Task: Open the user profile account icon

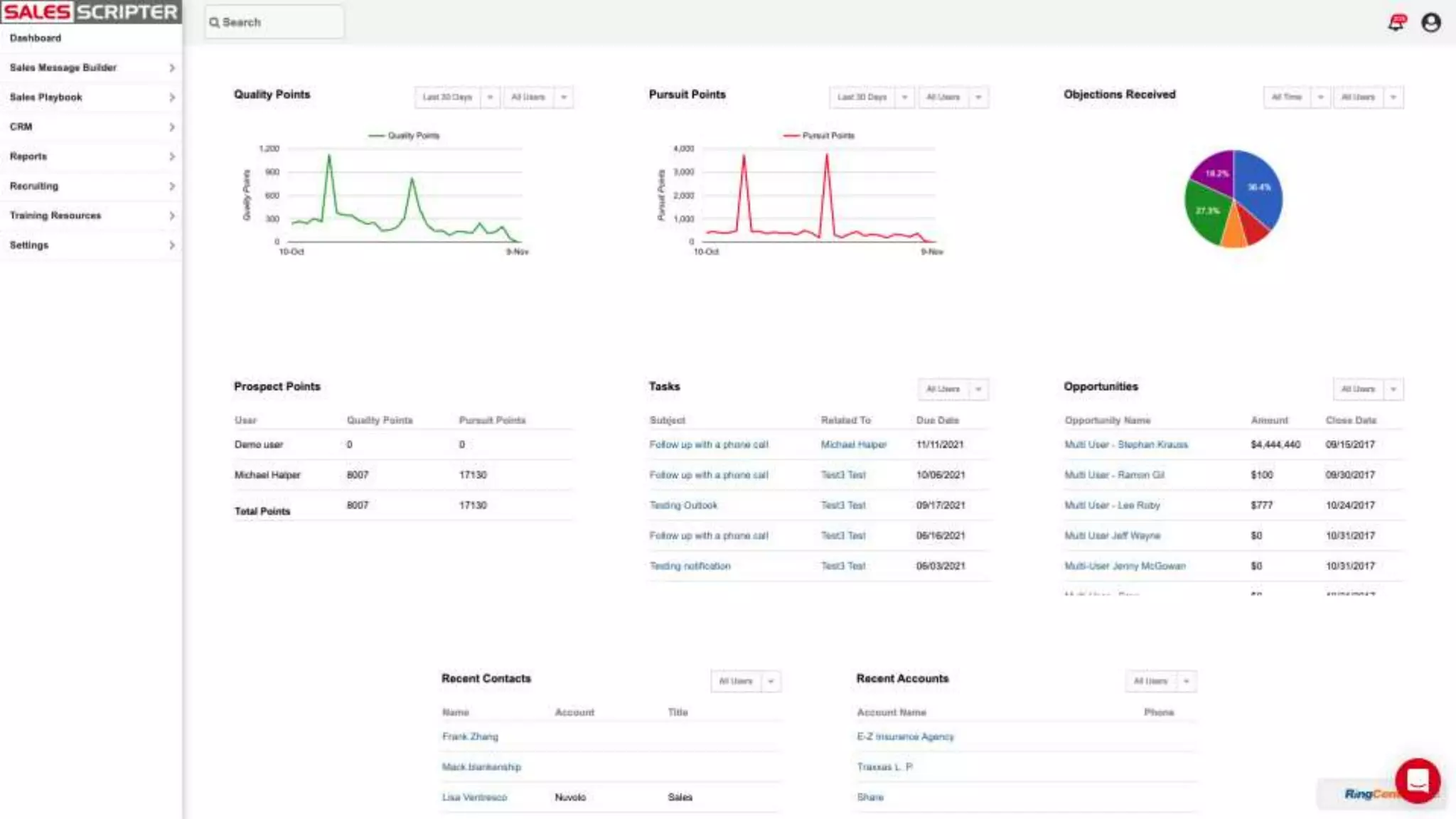Action: pyautogui.click(x=1430, y=23)
